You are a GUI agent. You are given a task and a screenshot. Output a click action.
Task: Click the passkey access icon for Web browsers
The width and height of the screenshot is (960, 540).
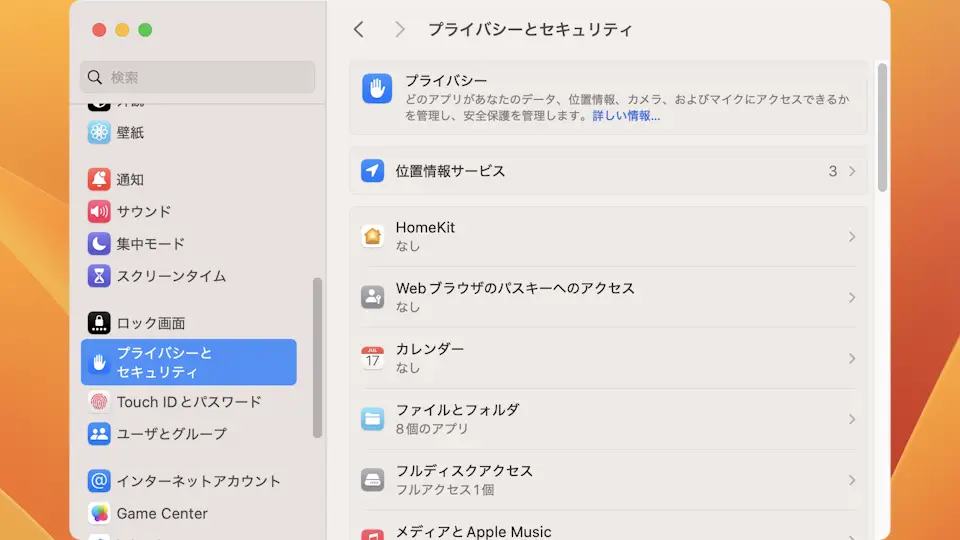[373, 297]
